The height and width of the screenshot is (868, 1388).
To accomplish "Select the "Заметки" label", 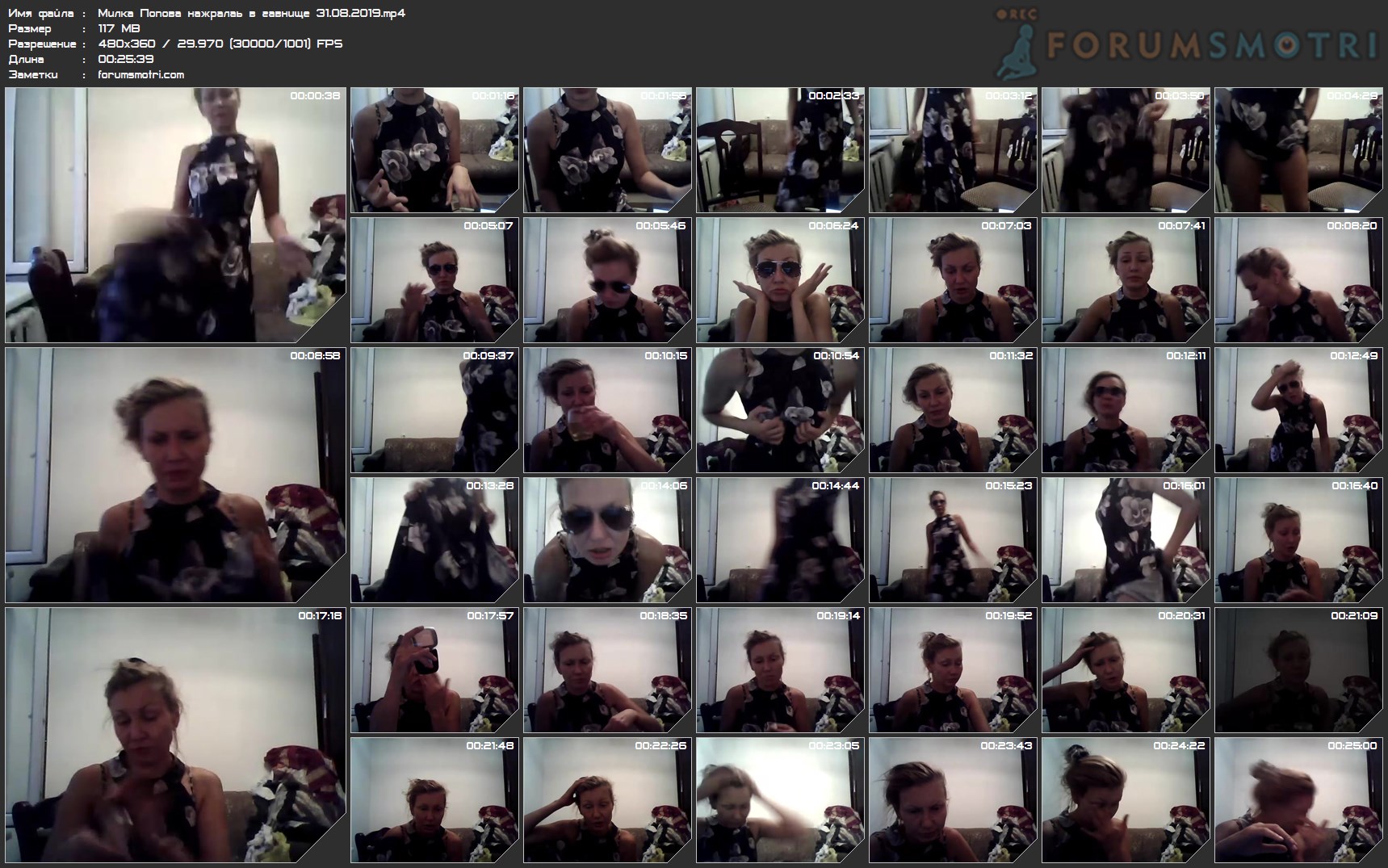I will [x=33, y=74].
